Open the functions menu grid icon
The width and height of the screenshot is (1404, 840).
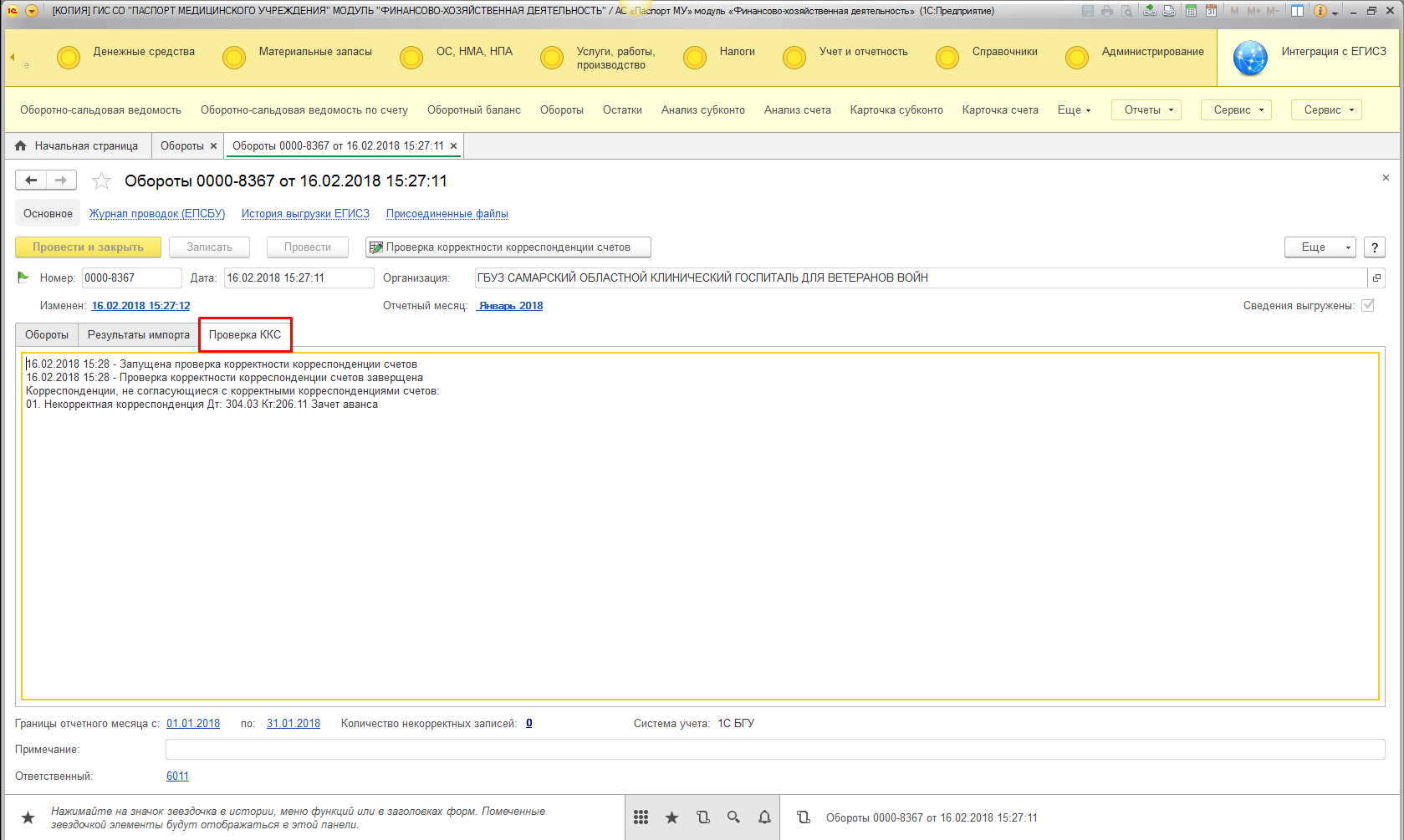[x=641, y=817]
